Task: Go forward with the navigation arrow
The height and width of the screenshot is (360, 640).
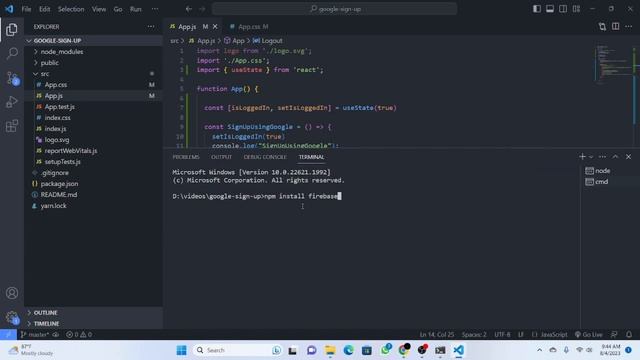Action: (202, 9)
